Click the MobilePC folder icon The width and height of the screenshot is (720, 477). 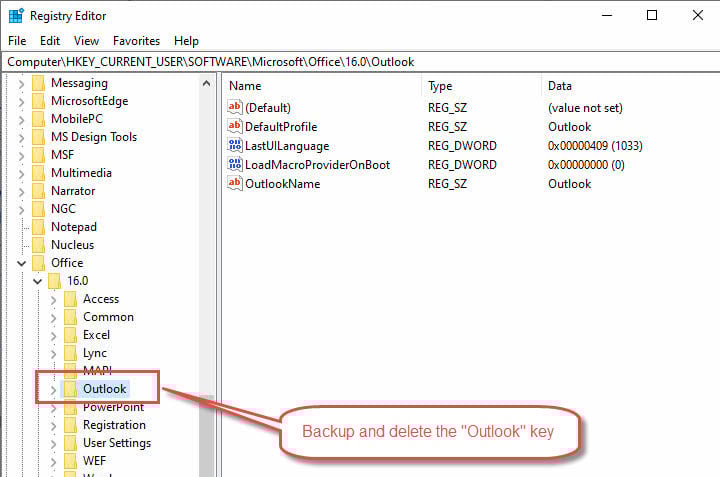(x=39, y=119)
